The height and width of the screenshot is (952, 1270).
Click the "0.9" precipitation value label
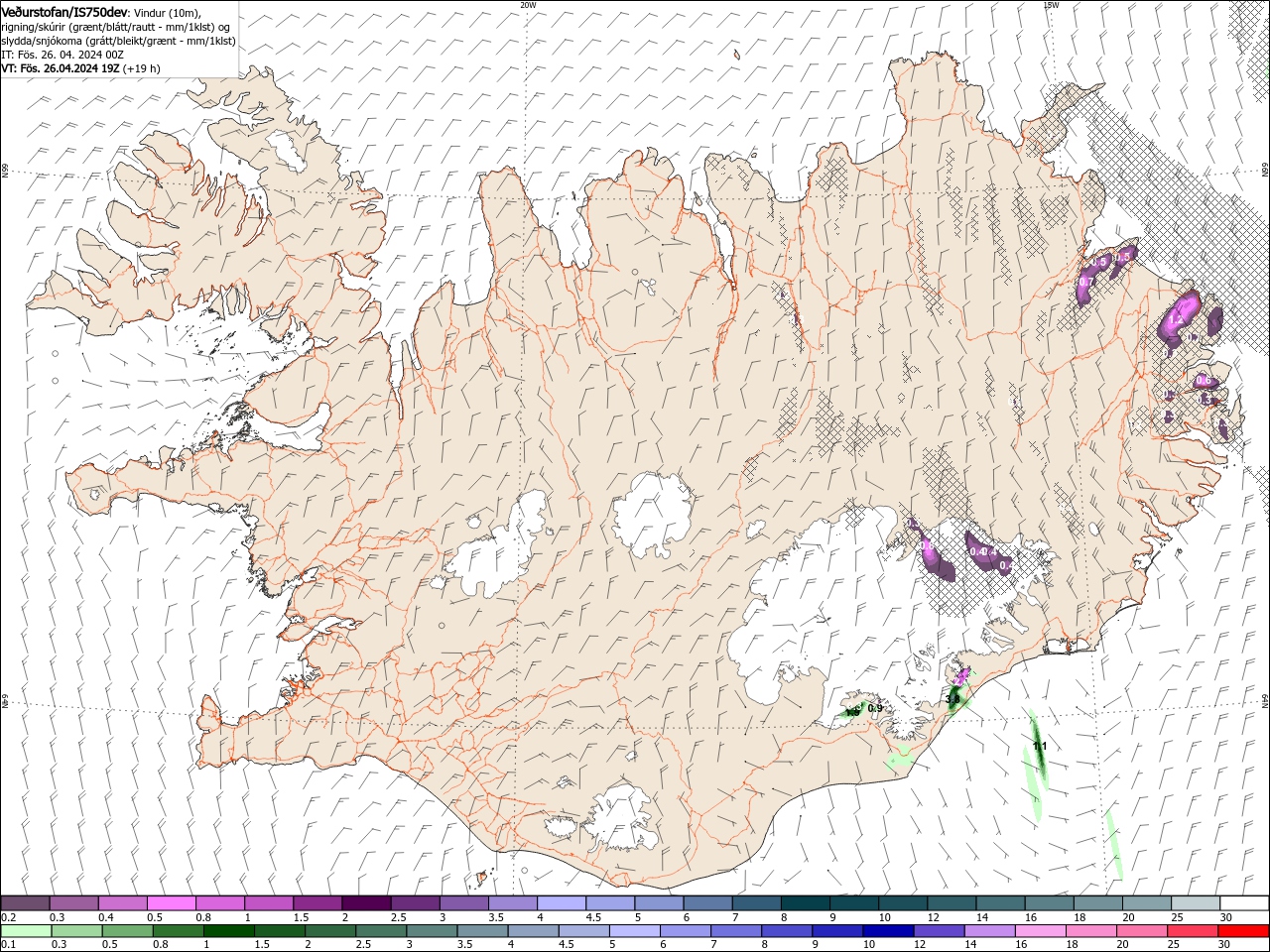click(875, 708)
